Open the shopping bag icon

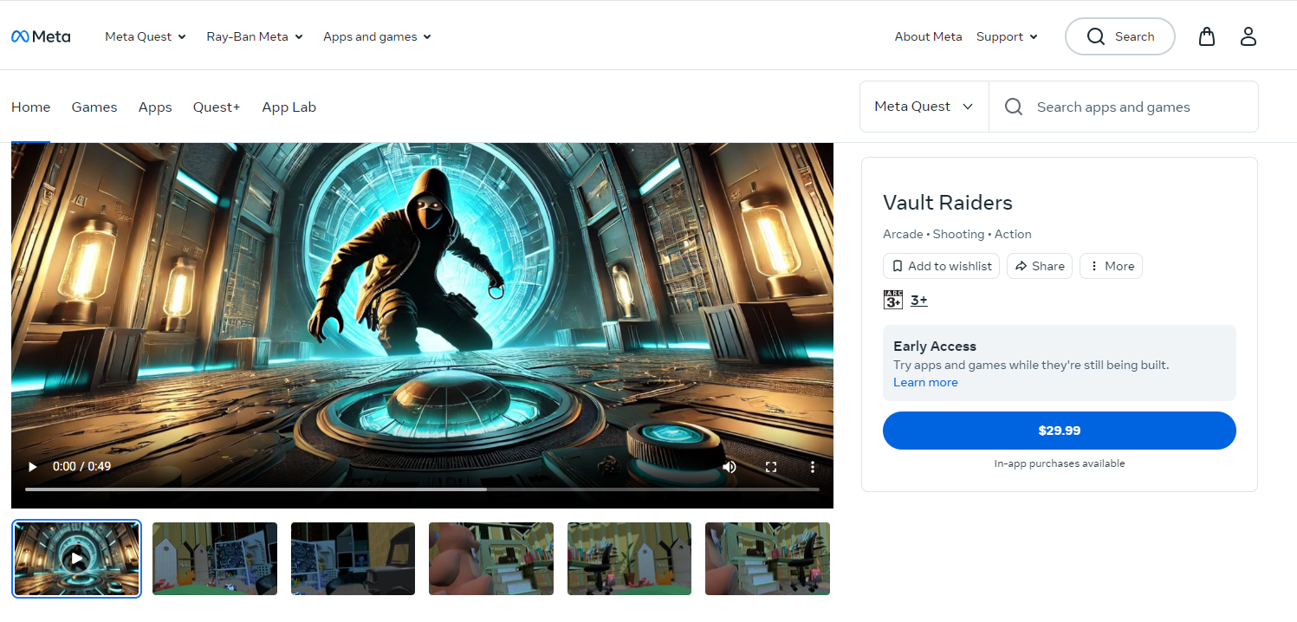pos(1207,37)
